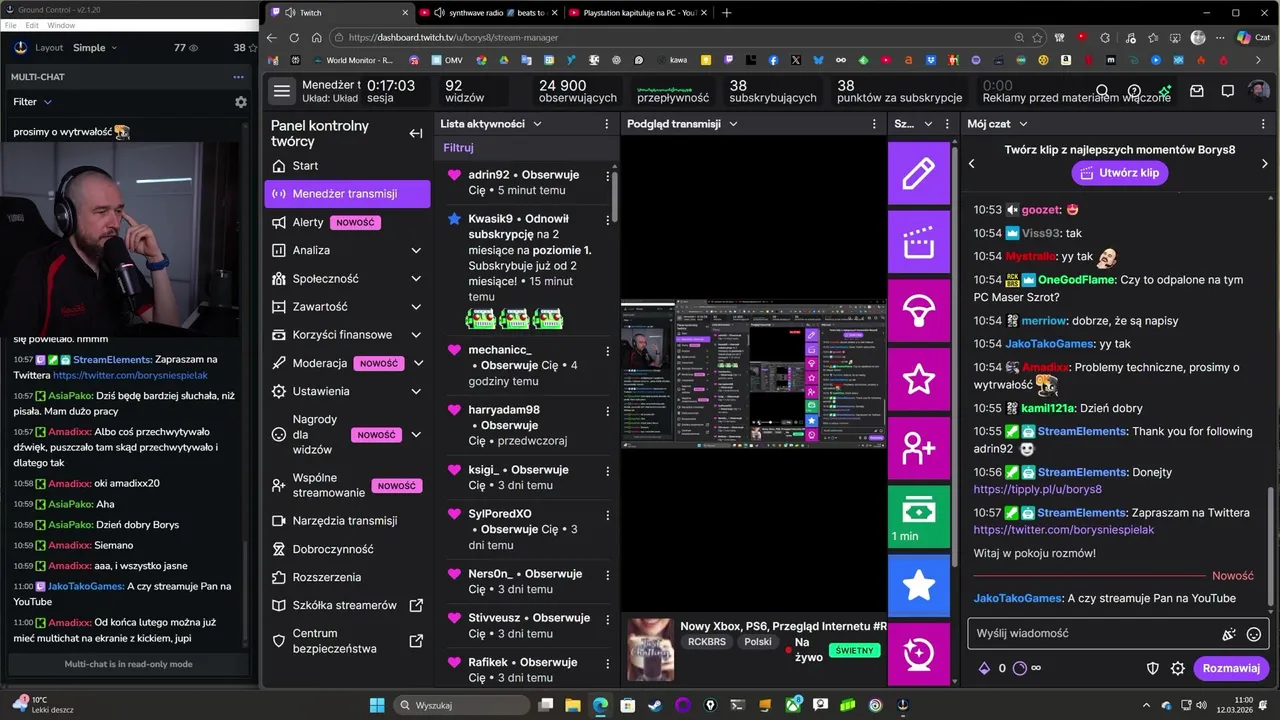
Task: Click the next arrow on clip banner
Action: pos(1264,163)
